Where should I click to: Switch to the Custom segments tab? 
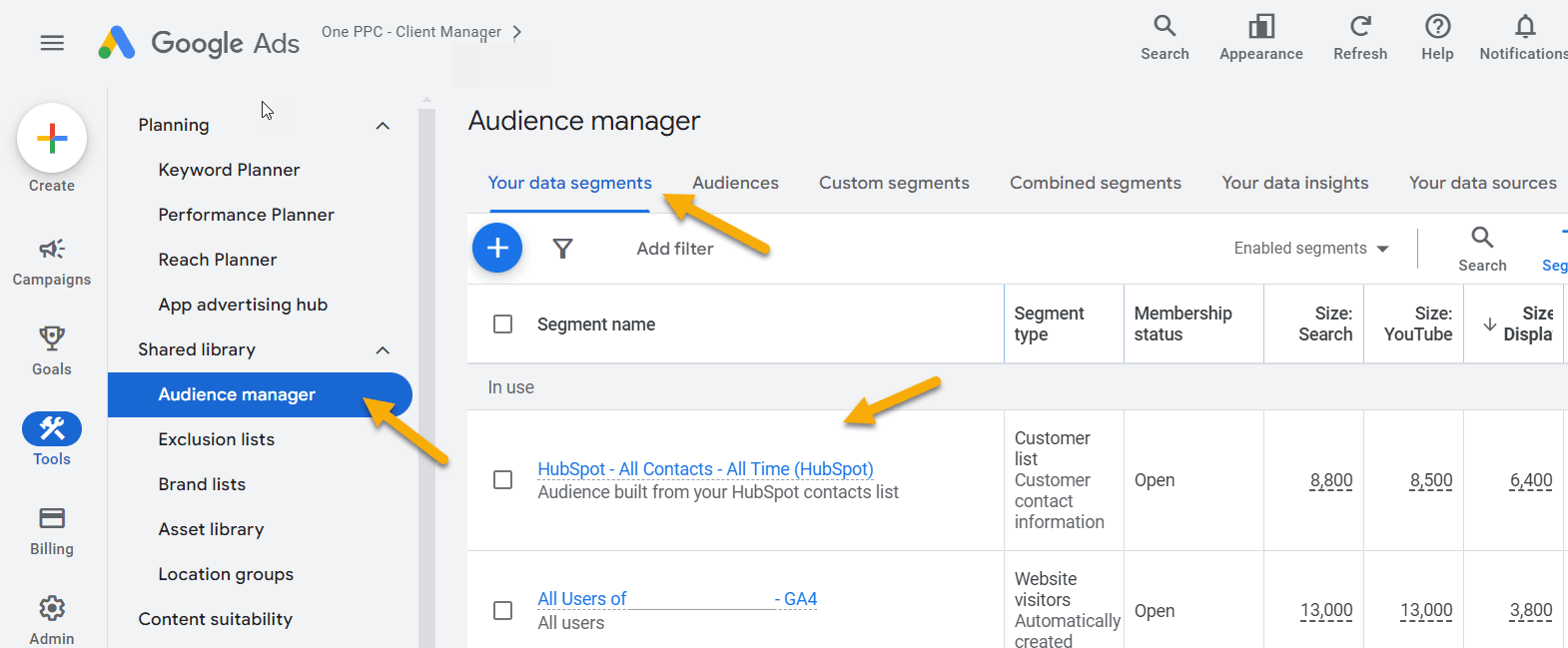pos(894,183)
